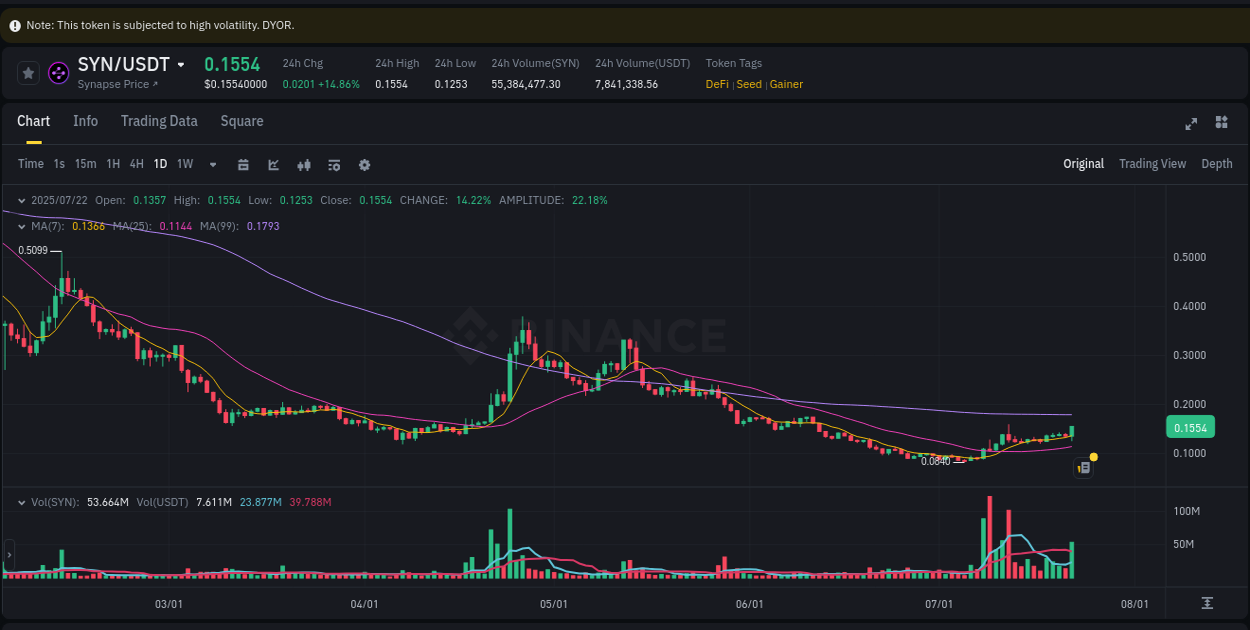
Task: Open the chart settings gear icon
Action: (364, 164)
